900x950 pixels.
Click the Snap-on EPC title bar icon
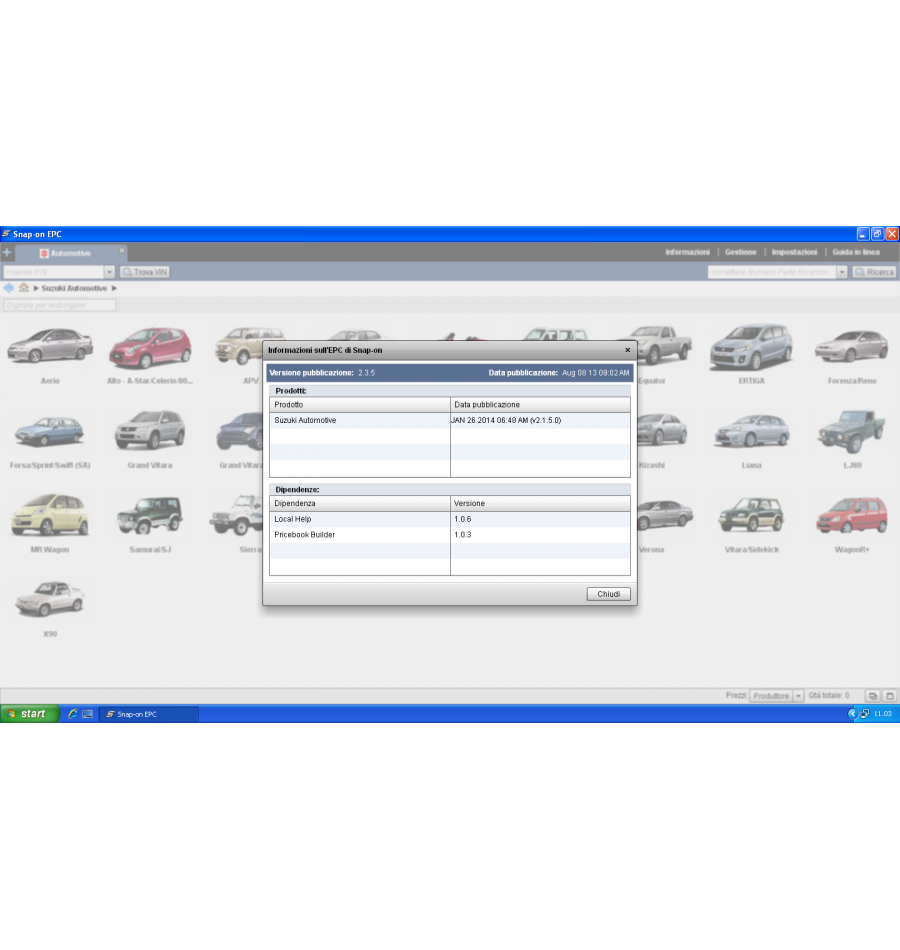click(6, 234)
